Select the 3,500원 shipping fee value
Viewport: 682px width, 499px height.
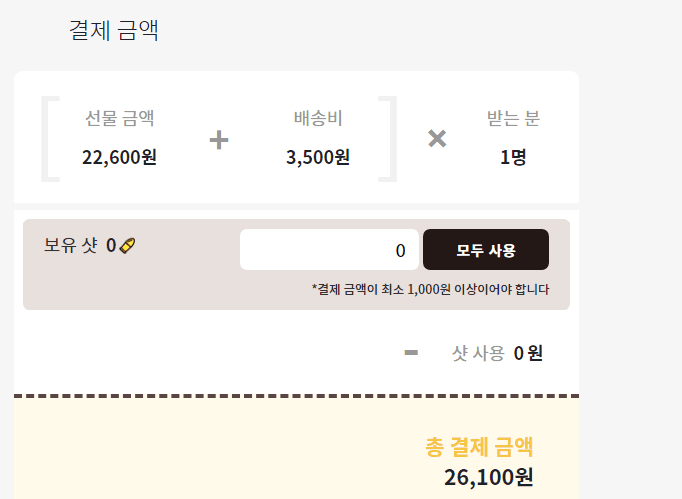point(318,157)
